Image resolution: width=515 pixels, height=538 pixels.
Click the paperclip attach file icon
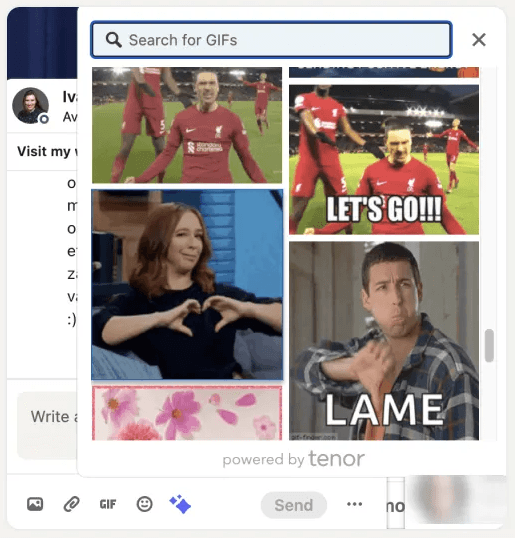[x=71, y=504]
